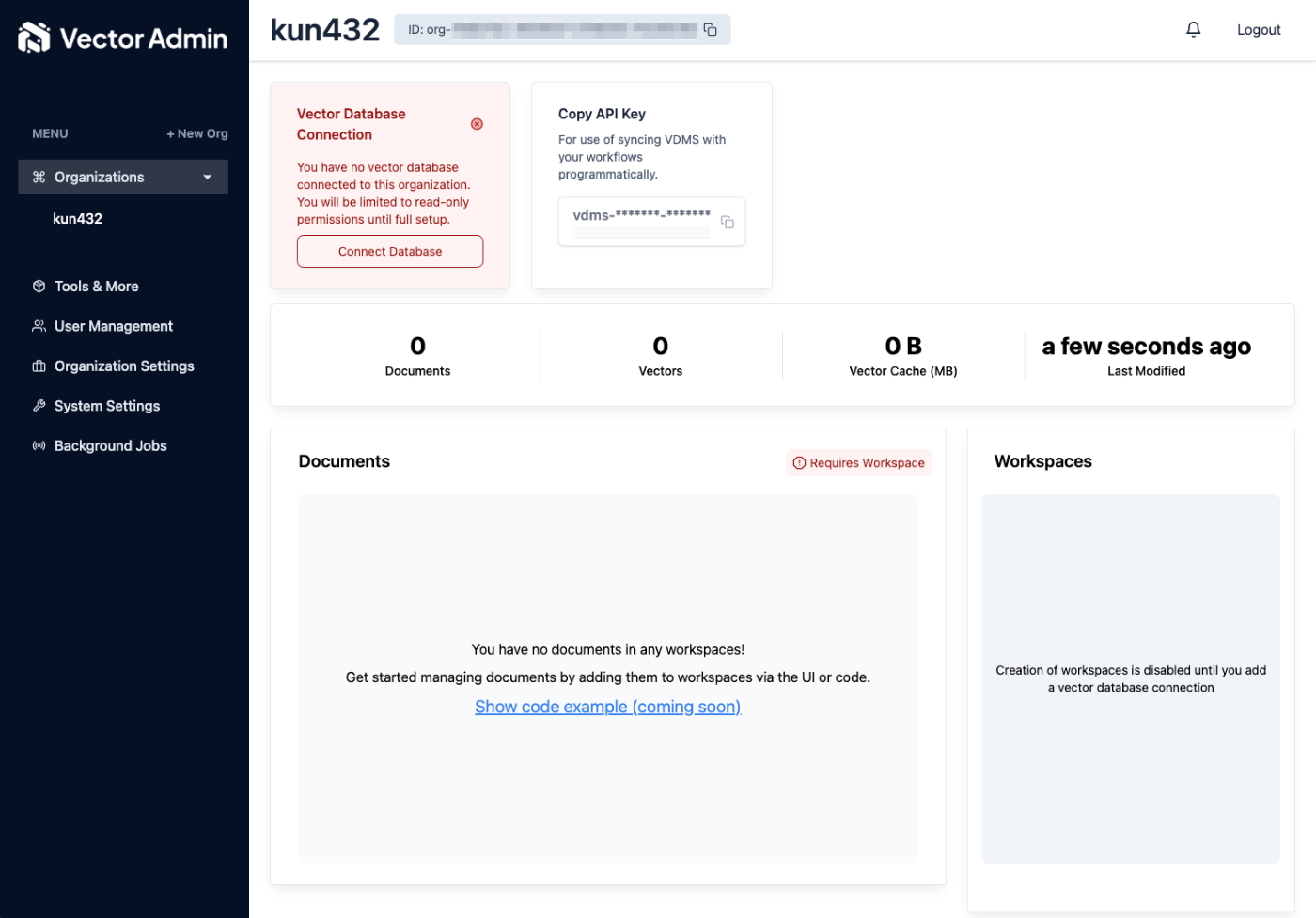Click the Vector Admin title text
Image resolution: width=1316 pixels, height=918 pixels.
(x=144, y=39)
